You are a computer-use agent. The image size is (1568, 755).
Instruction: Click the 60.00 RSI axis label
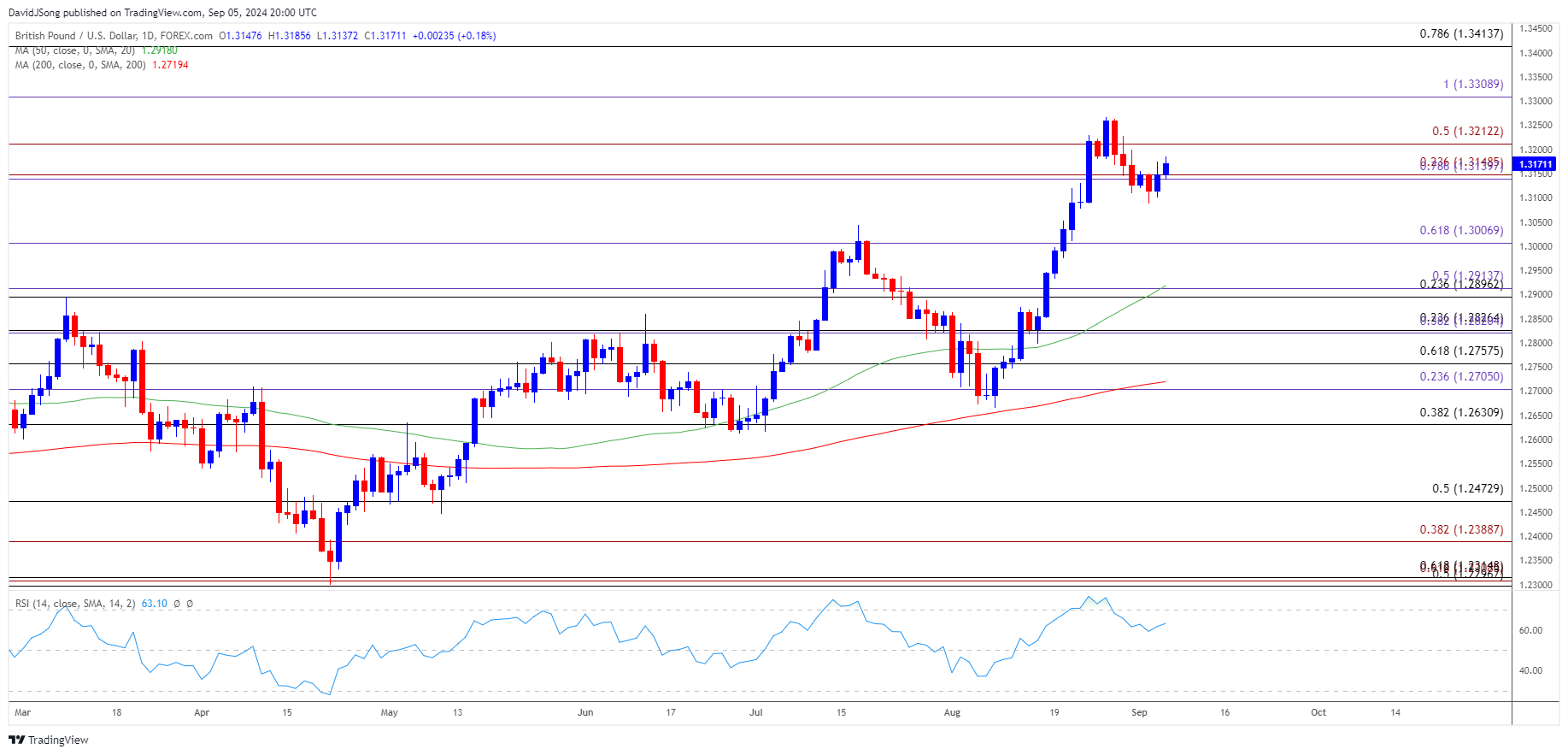1530,630
